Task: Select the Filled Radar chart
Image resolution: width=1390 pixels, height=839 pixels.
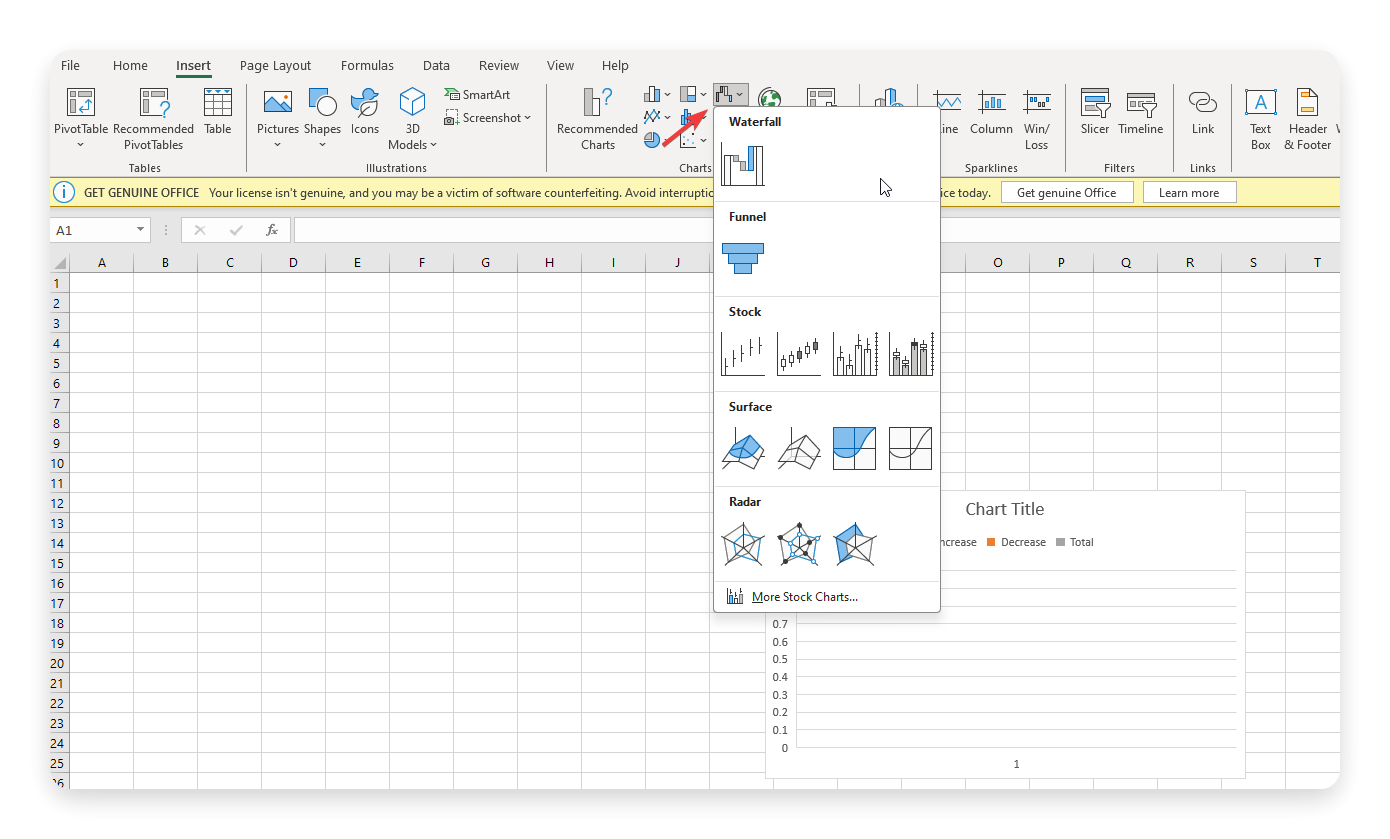Action: pos(855,544)
